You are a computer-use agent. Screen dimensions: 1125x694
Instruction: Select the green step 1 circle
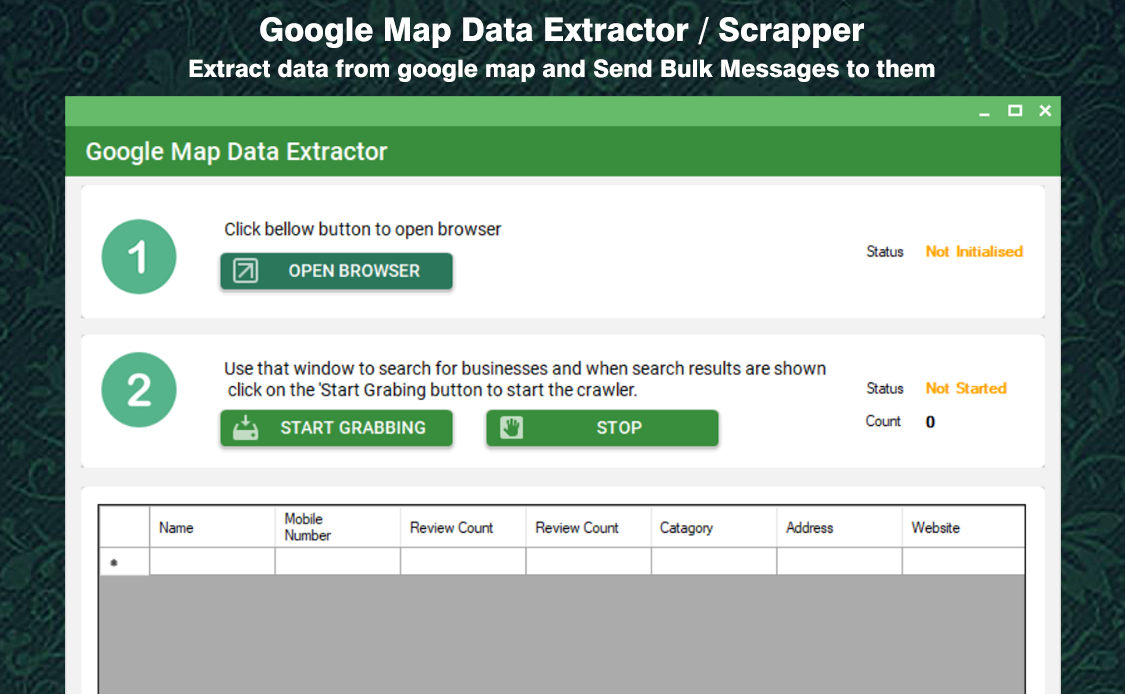coord(139,256)
